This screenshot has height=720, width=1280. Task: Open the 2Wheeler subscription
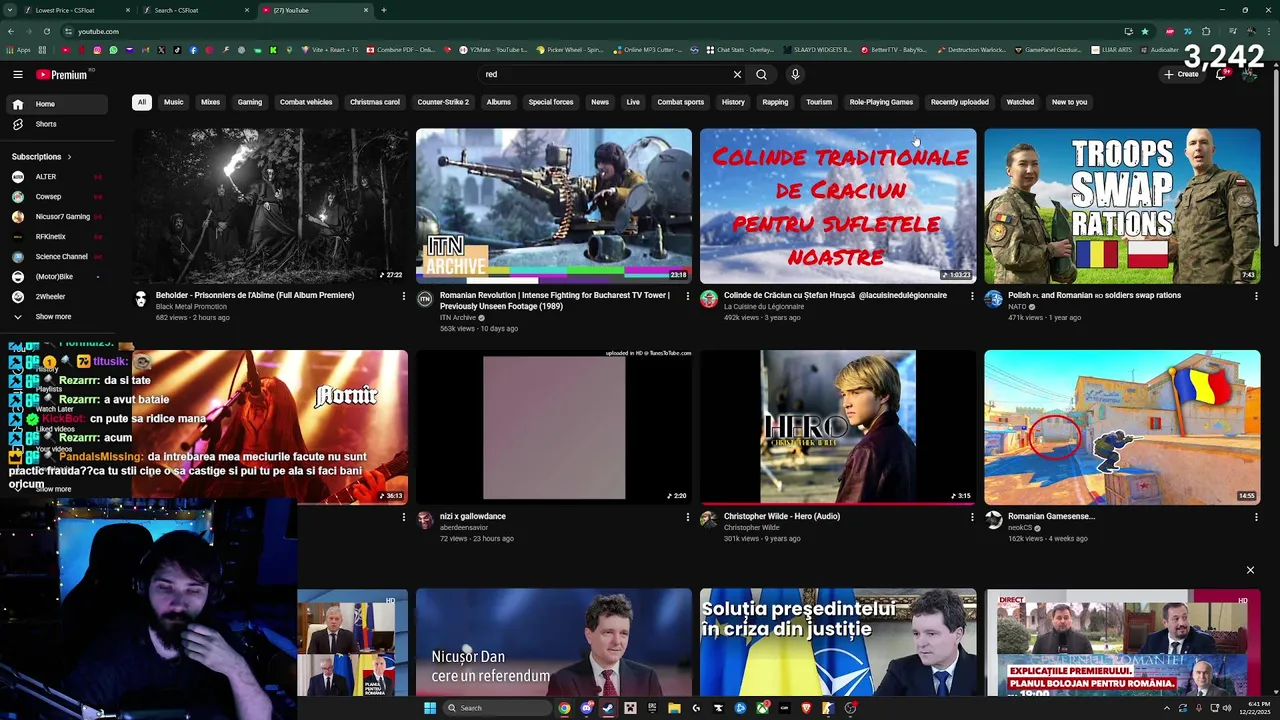click(x=55, y=297)
